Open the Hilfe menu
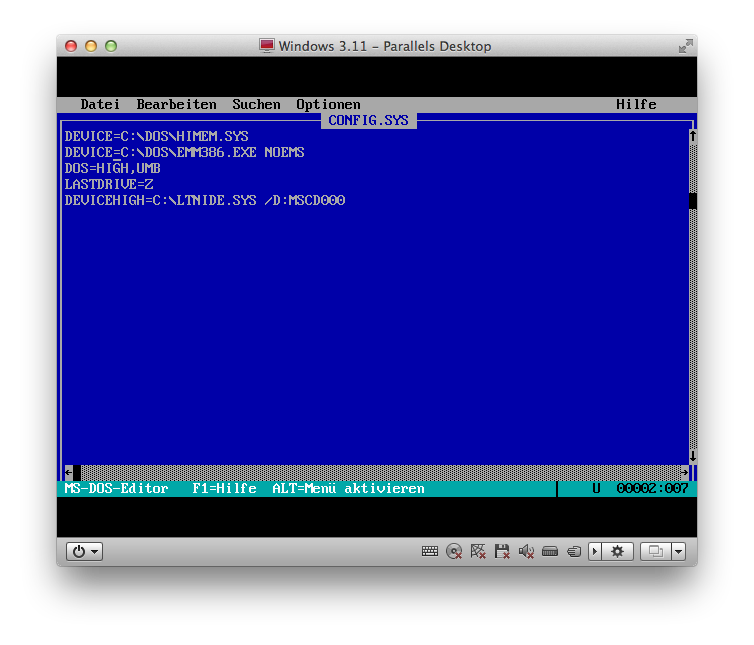Image resolution: width=754 pixels, height=645 pixels. [636, 104]
